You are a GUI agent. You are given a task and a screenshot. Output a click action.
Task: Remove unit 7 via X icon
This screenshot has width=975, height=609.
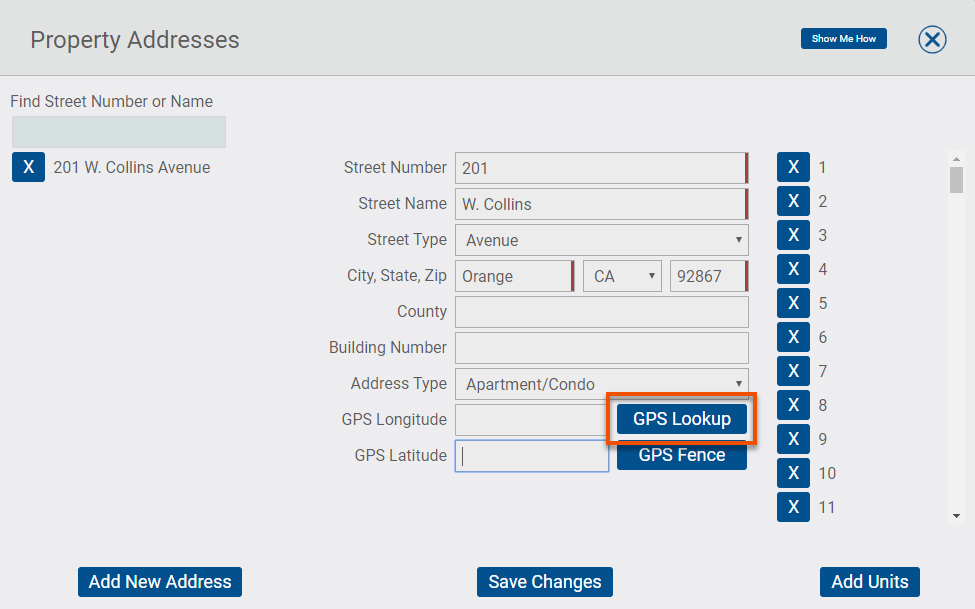click(793, 371)
